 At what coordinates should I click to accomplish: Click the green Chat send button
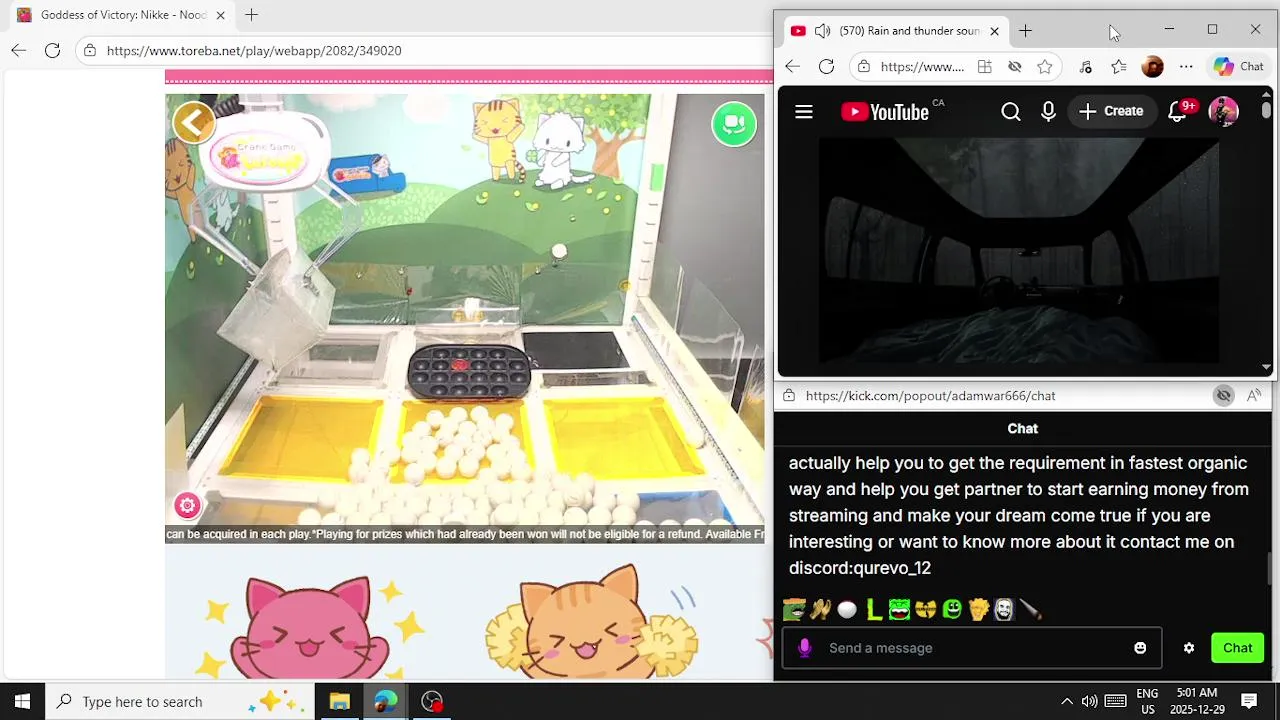(x=1237, y=648)
